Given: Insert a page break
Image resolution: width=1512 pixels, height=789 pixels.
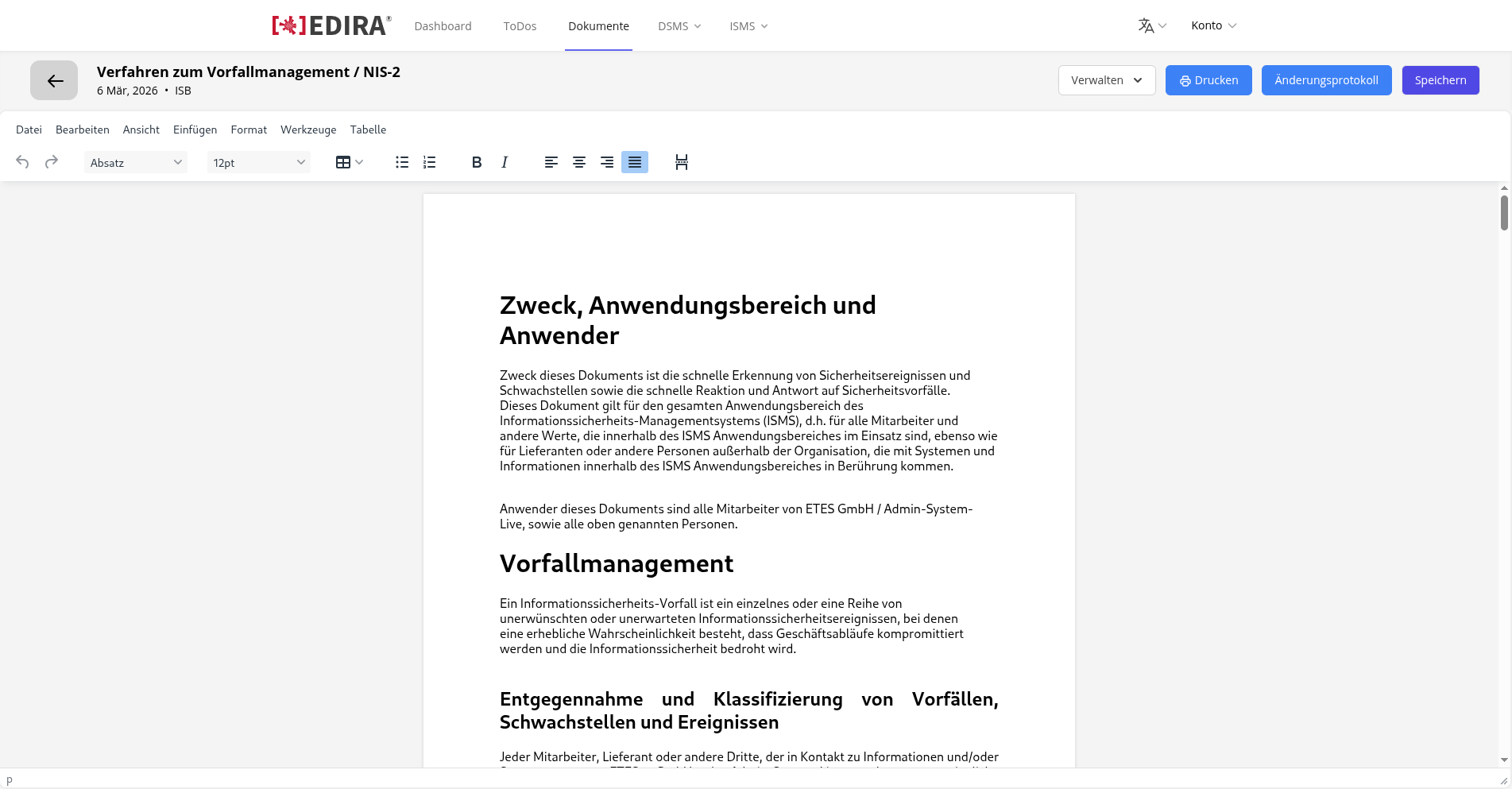Looking at the screenshot, I should [x=682, y=162].
